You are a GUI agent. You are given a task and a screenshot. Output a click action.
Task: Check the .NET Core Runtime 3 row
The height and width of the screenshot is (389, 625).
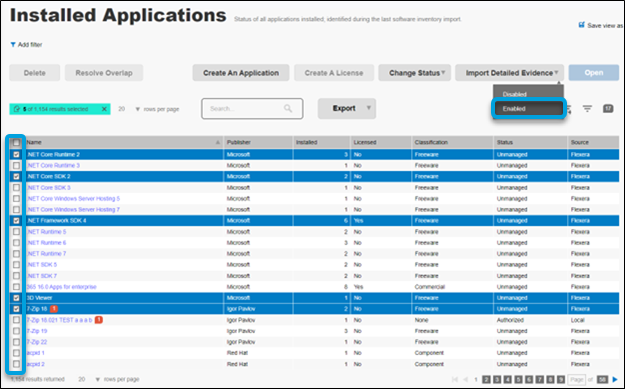16,165
